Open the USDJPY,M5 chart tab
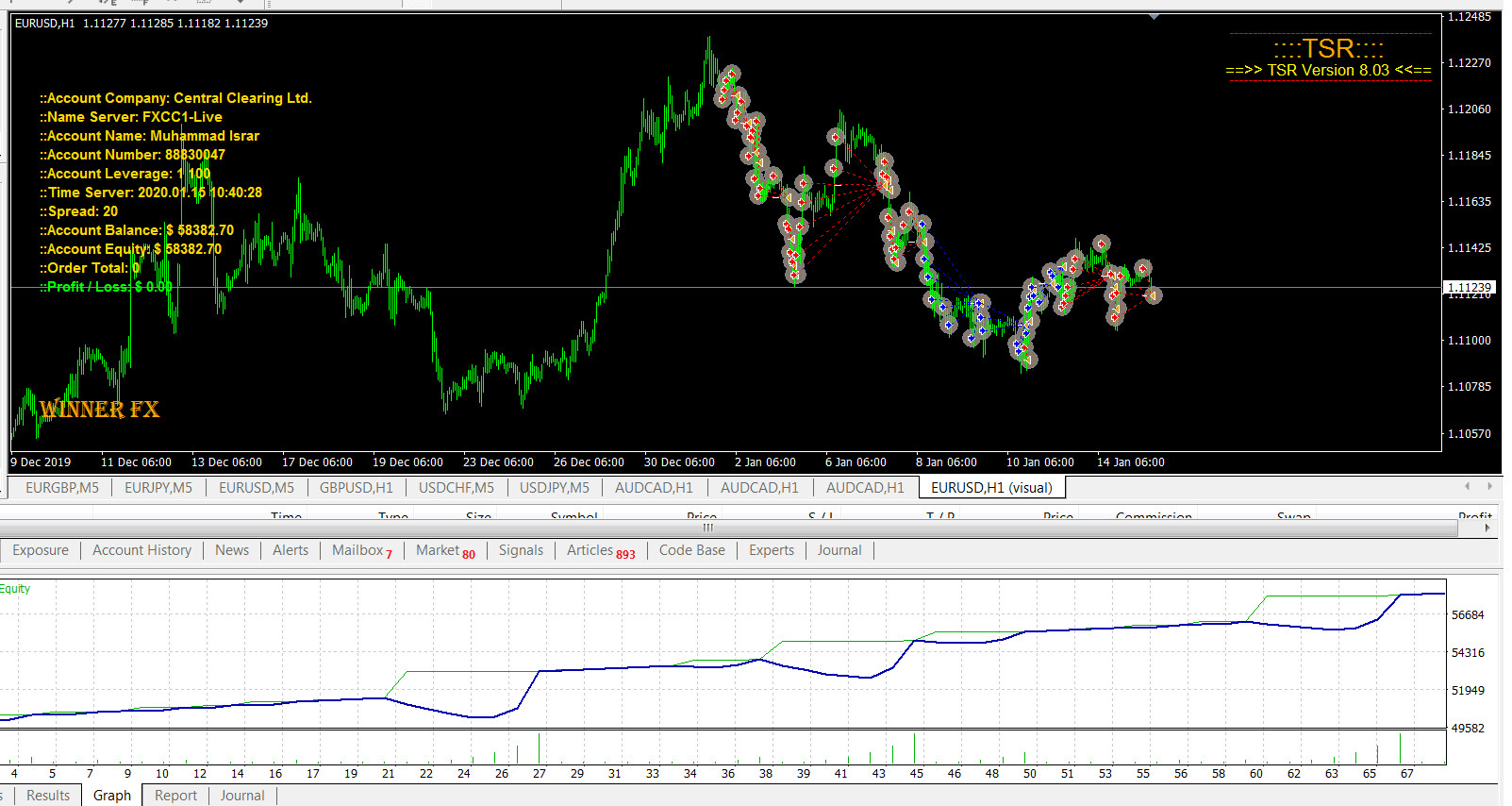Viewport: 1512px width, 806px height. point(554,488)
